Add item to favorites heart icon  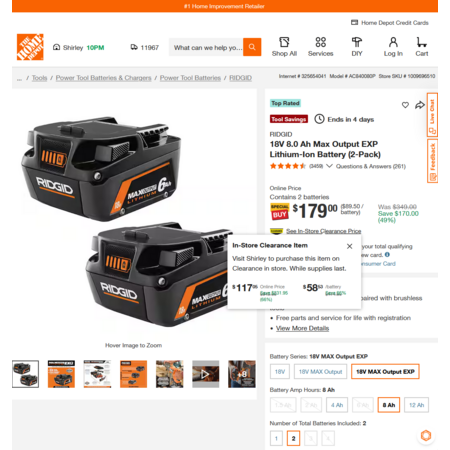coord(405,105)
